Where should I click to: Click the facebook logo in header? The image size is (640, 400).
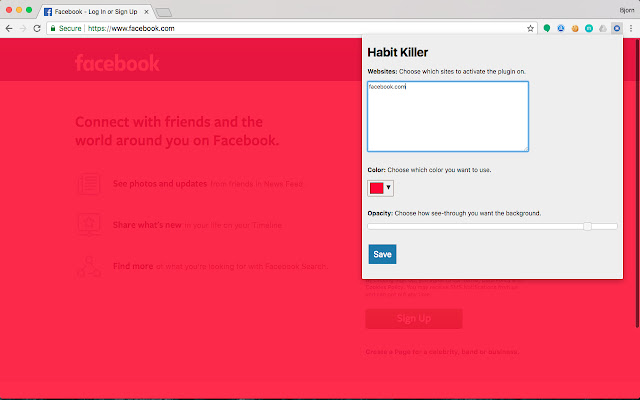(118, 63)
